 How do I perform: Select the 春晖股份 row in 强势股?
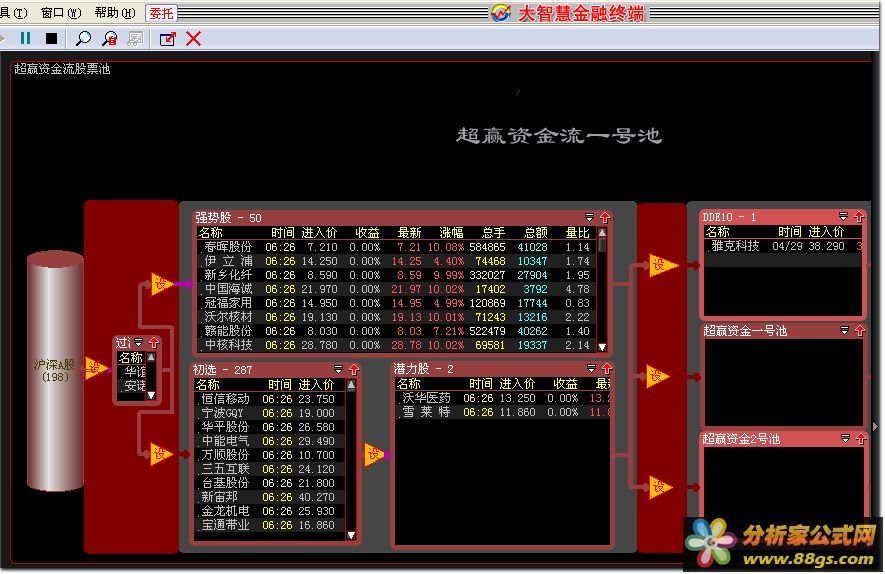pyautogui.click(x=396, y=247)
